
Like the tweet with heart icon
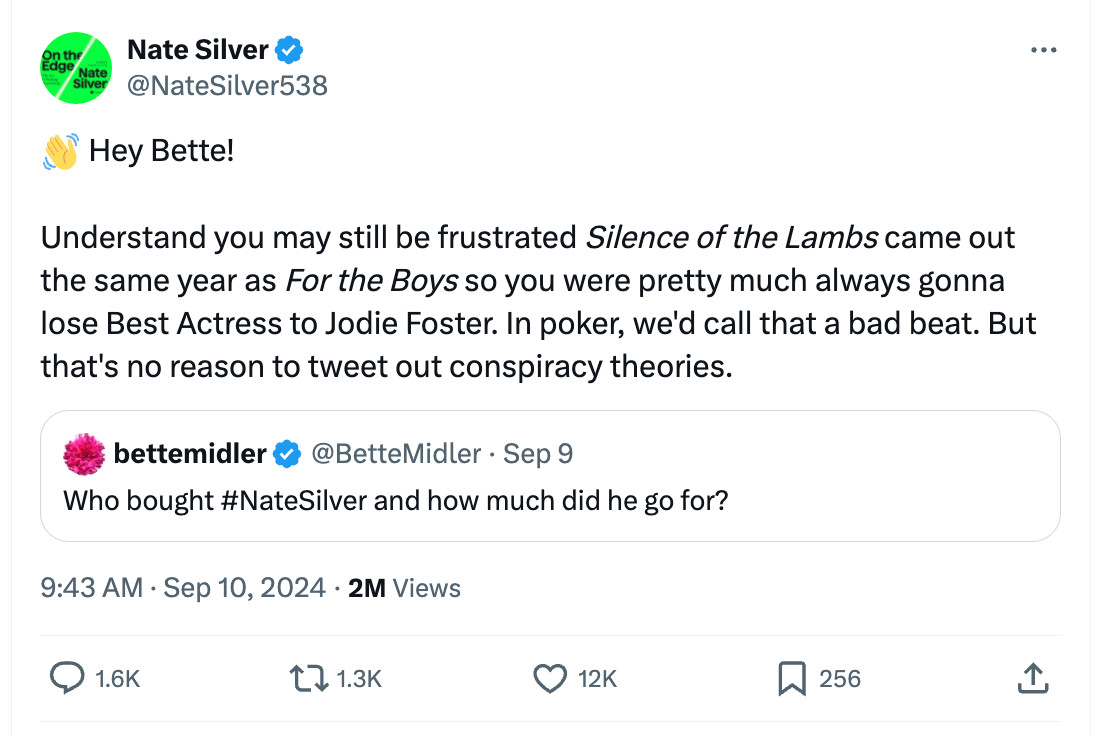[x=550, y=679]
